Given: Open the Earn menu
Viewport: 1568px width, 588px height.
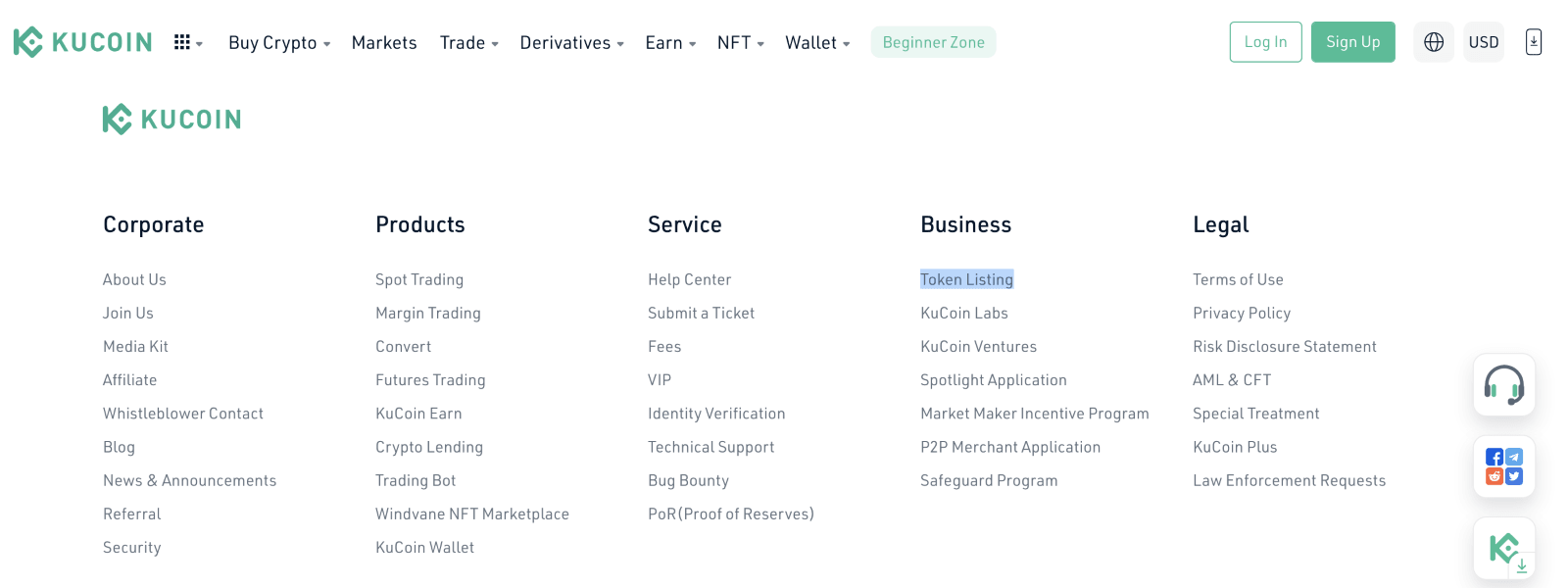Looking at the screenshot, I should (670, 42).
